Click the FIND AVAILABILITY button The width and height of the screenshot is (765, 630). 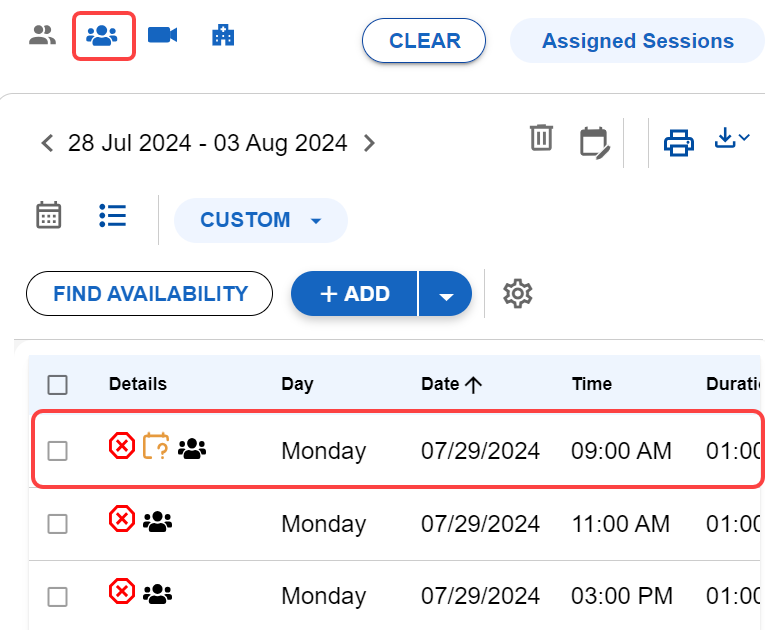coord(150,294)
